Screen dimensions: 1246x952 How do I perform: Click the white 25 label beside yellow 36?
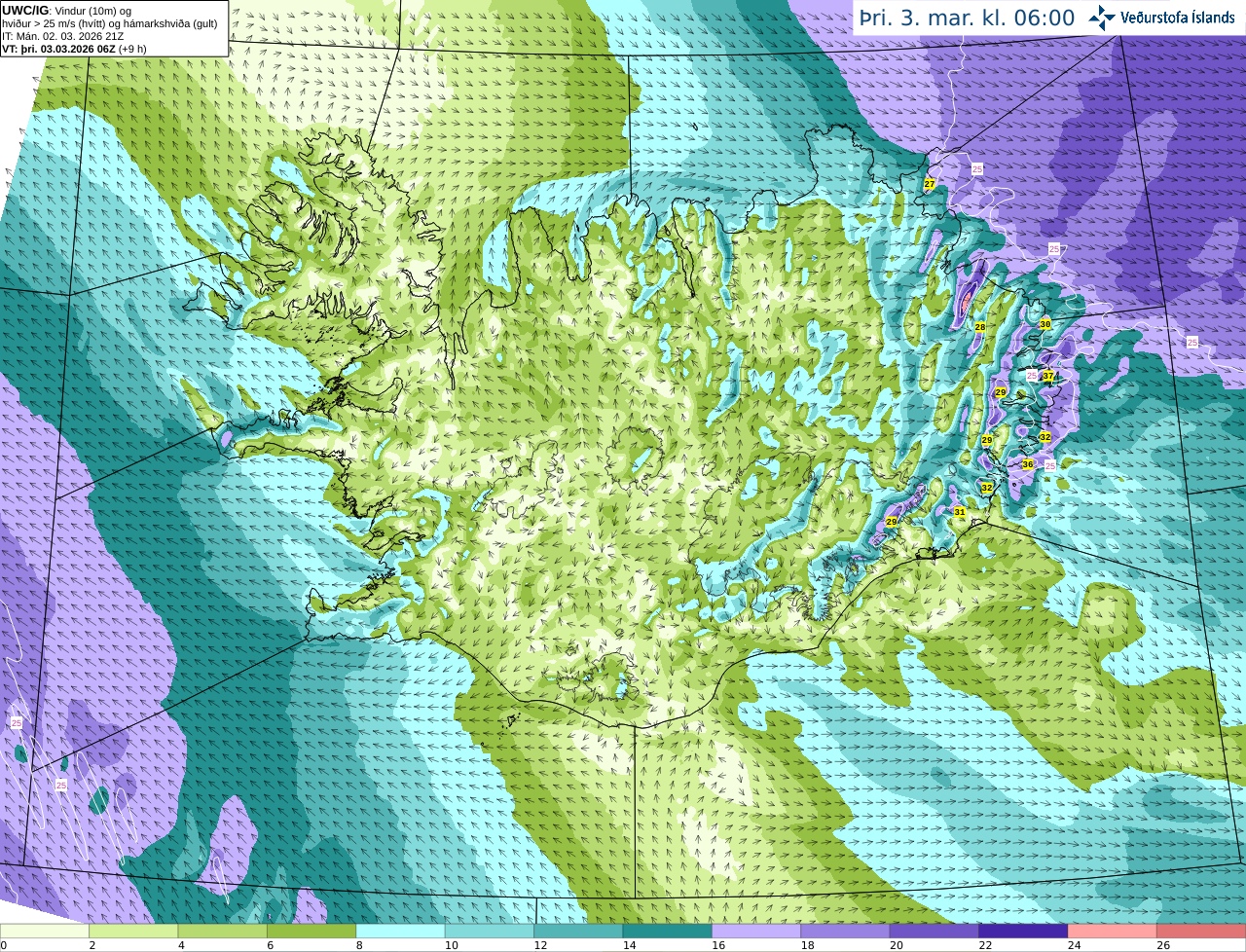pos(1050,466)
